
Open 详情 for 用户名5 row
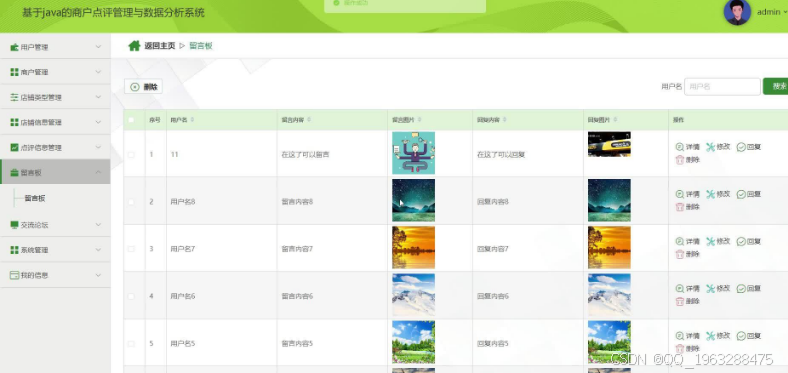687,336
